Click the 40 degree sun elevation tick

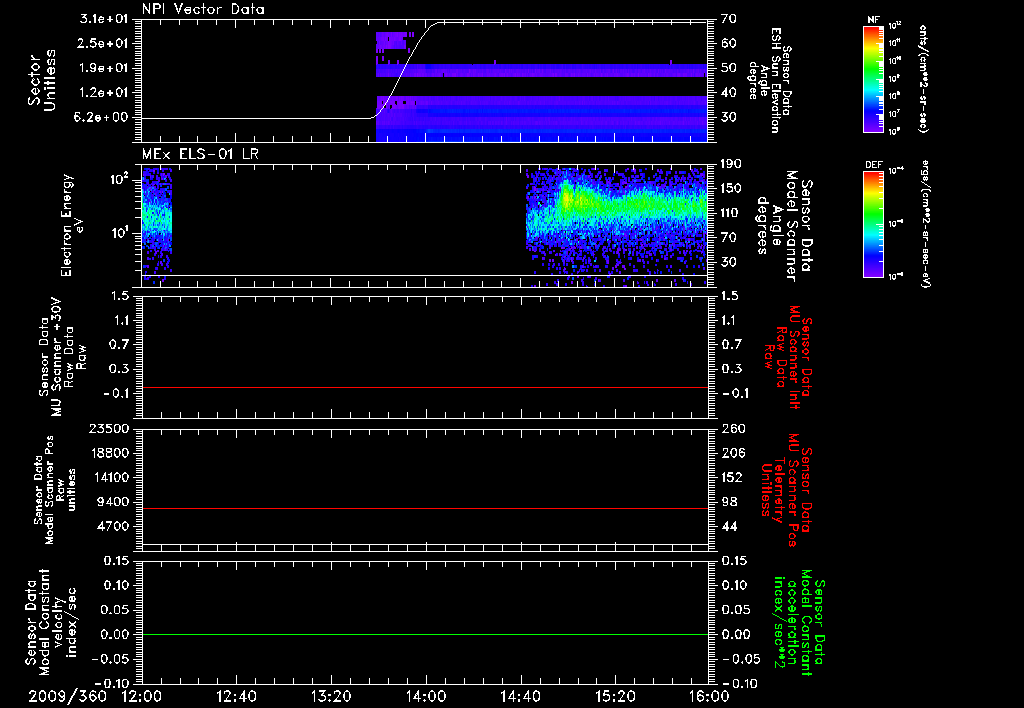[728, 93]
